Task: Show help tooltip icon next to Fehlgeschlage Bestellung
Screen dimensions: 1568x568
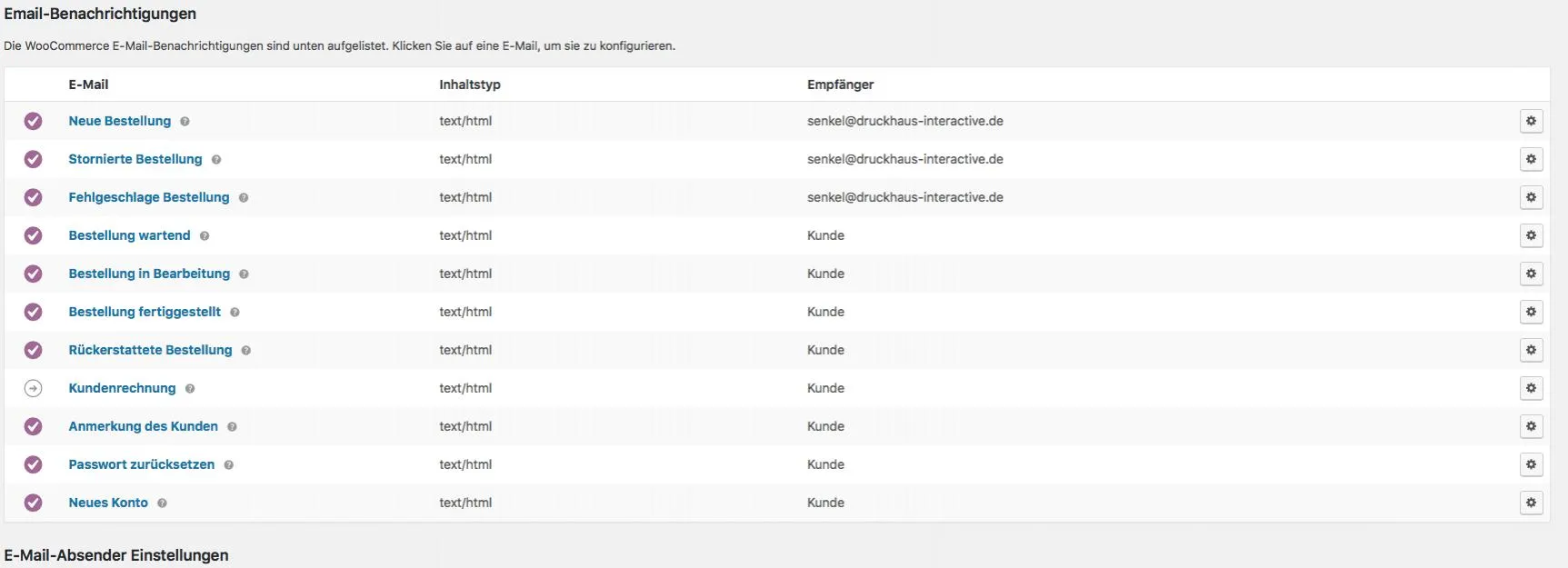Action: 244,198
